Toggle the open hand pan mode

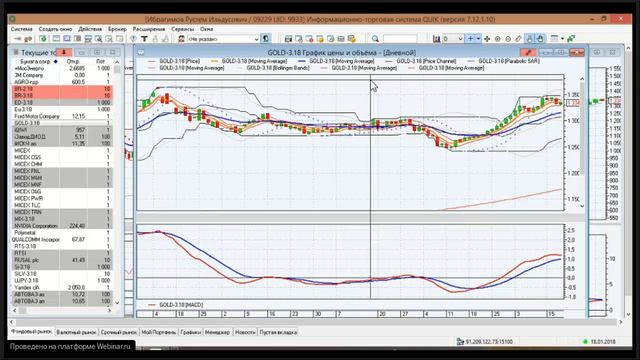click(x=540, y=39)
